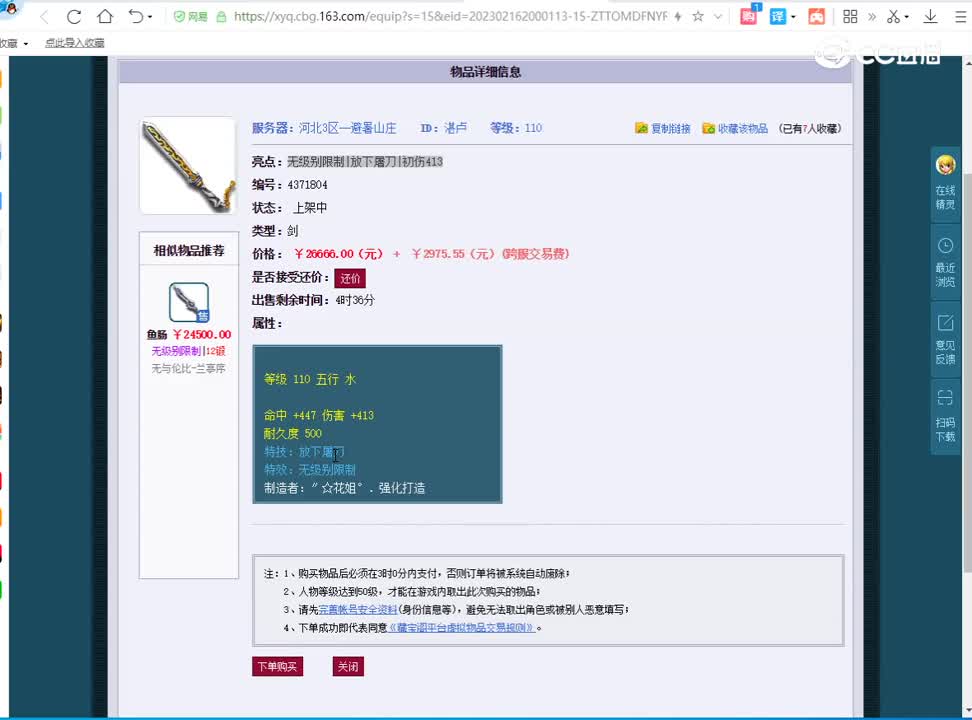The width and height of the screenshot is (972, 720).
Task: Click the undo/restore tab icon
Action: pyautogui.click(x=136, y=16)
